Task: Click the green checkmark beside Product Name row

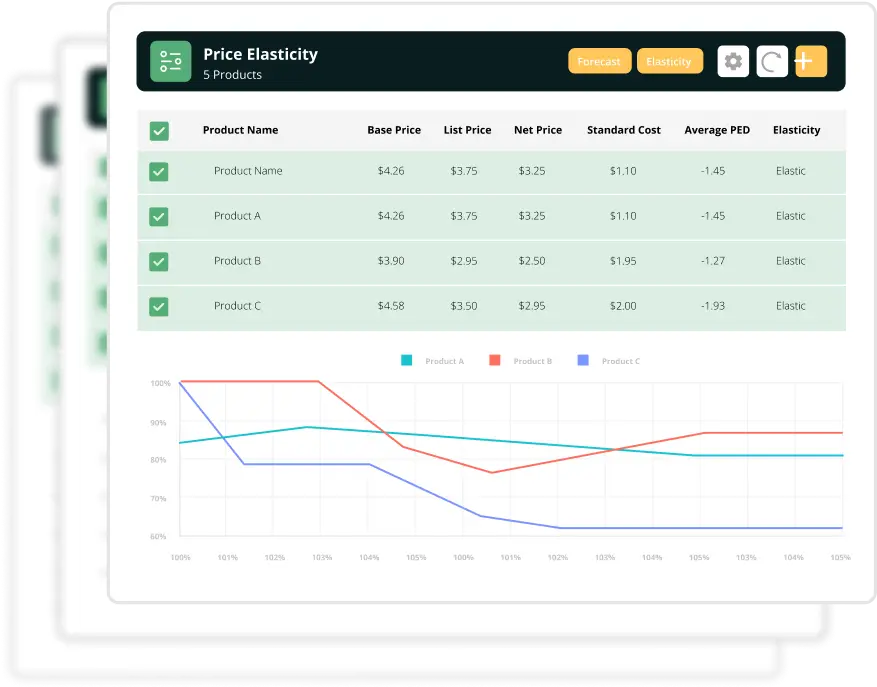Action: [158, 171]
